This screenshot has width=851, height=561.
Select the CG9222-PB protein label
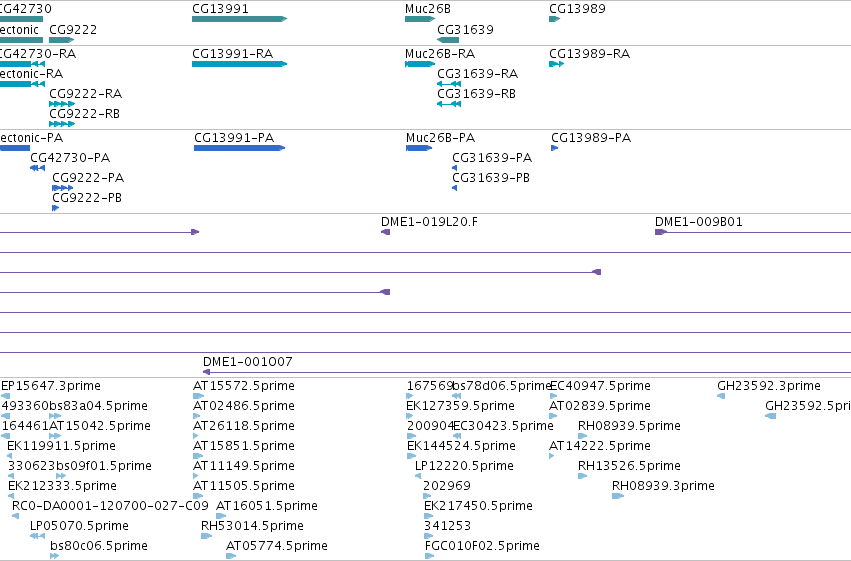tap(87, 198)
